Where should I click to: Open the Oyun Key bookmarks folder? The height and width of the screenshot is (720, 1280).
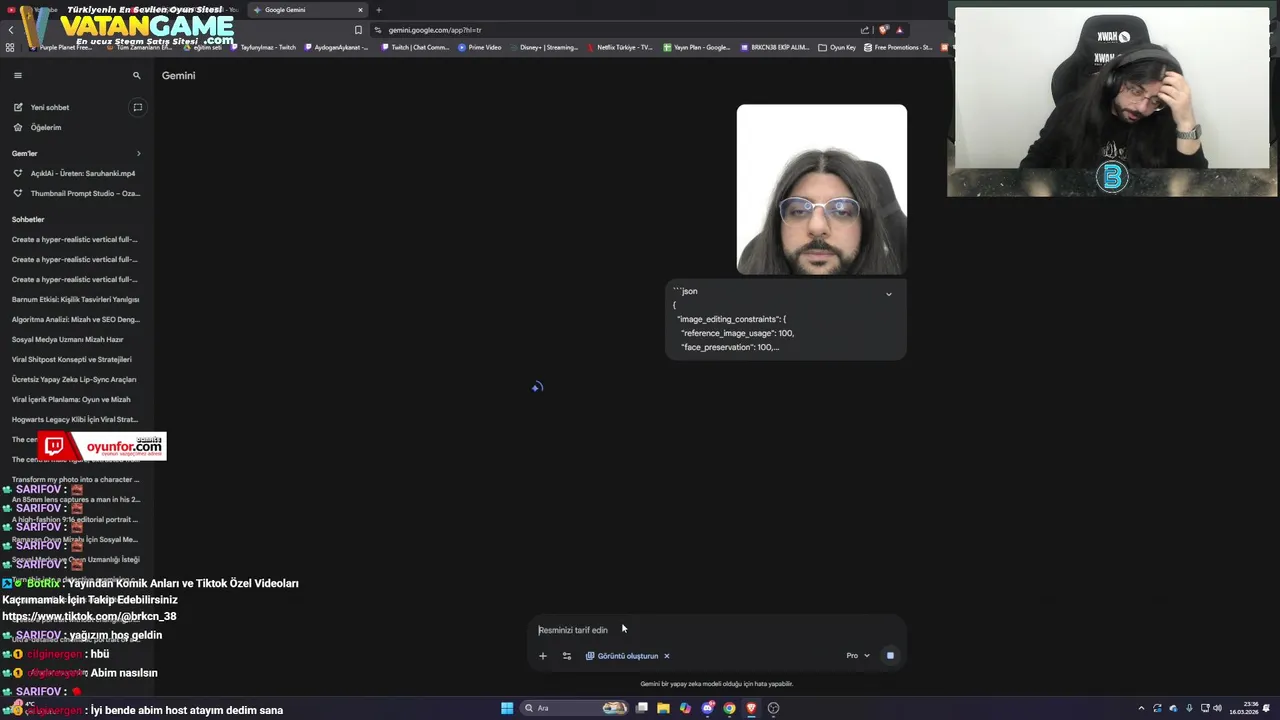point(838,47)
